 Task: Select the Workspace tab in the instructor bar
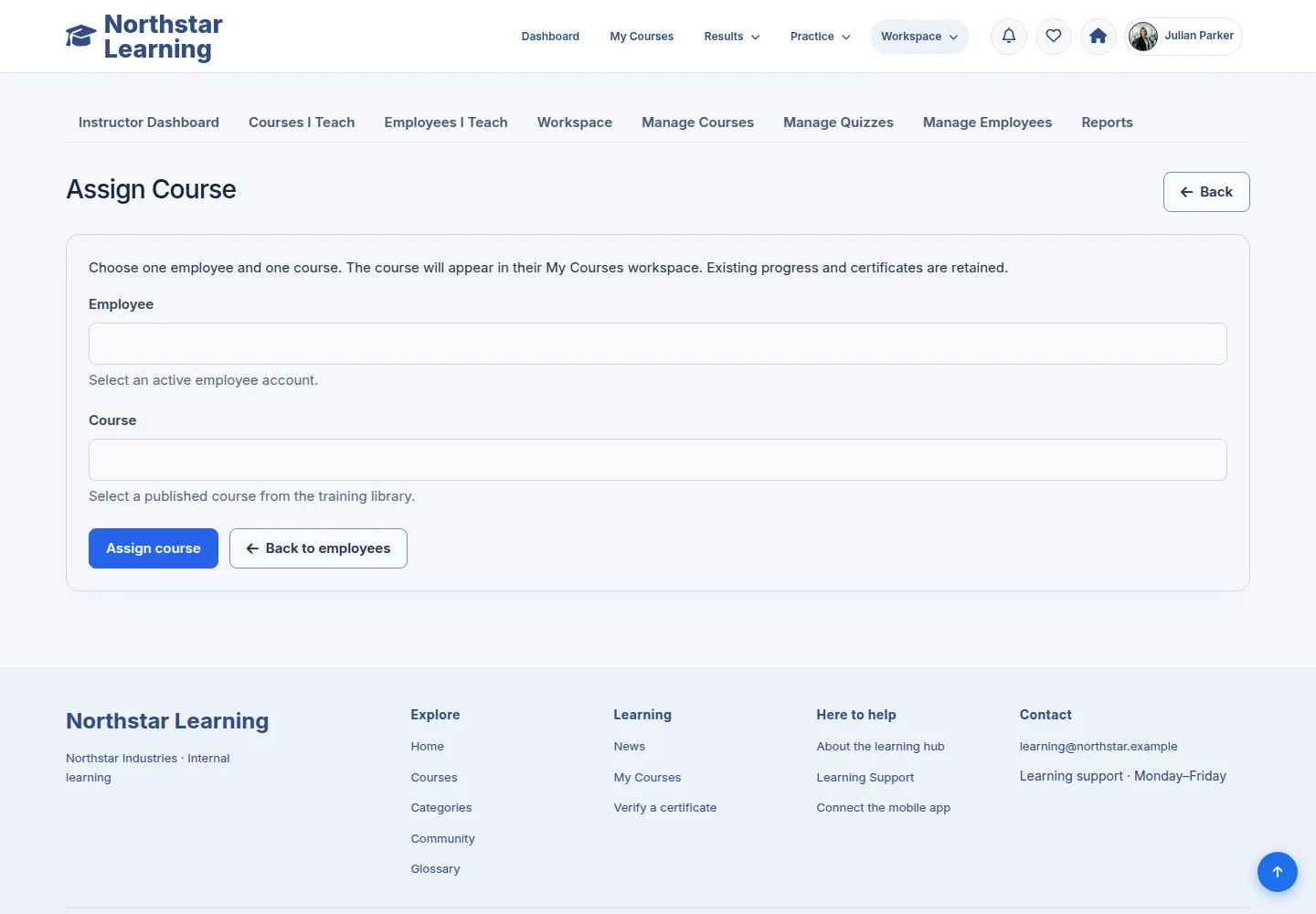[x=575, y=122]
